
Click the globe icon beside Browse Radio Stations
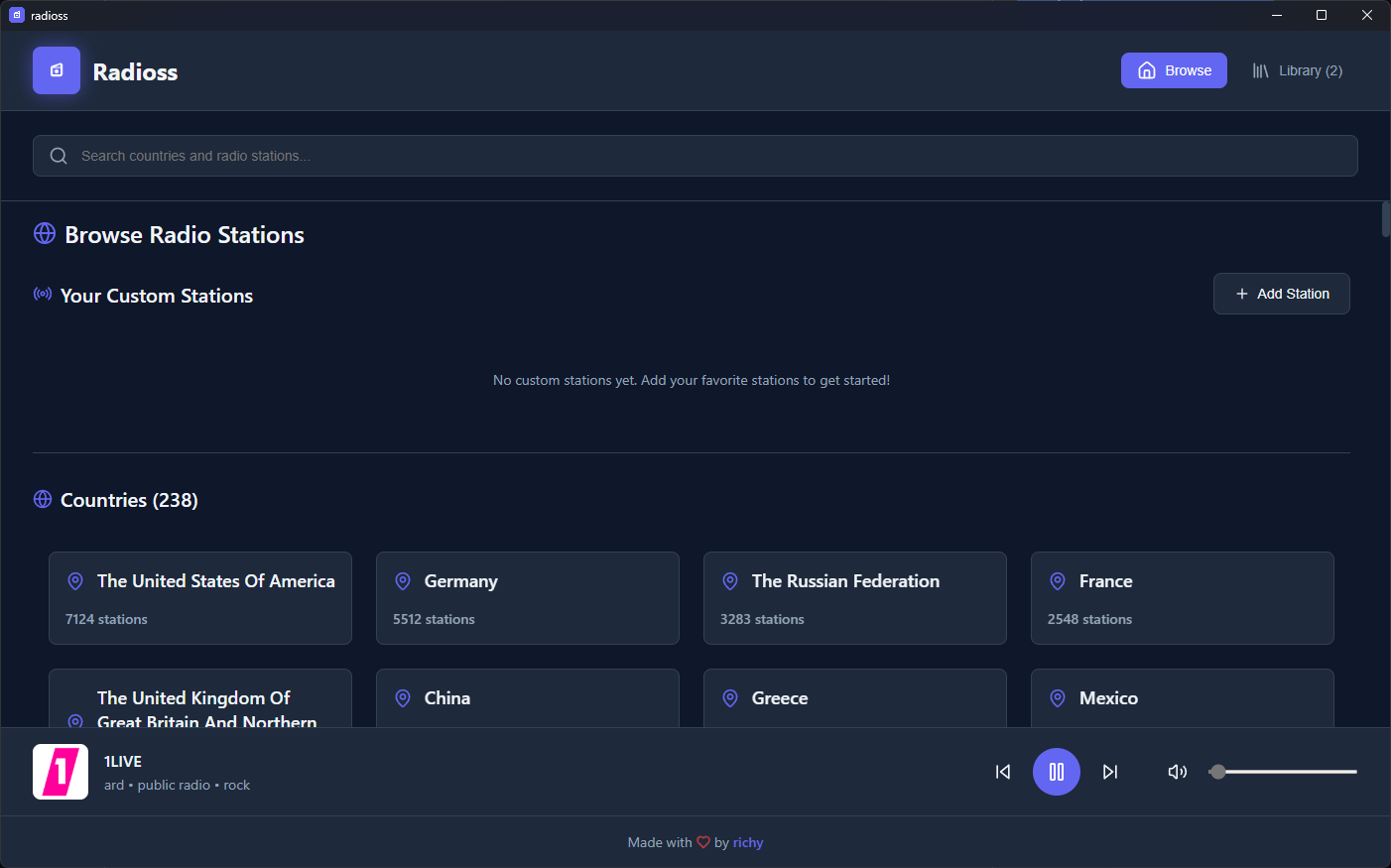click(x=45, y=233)
